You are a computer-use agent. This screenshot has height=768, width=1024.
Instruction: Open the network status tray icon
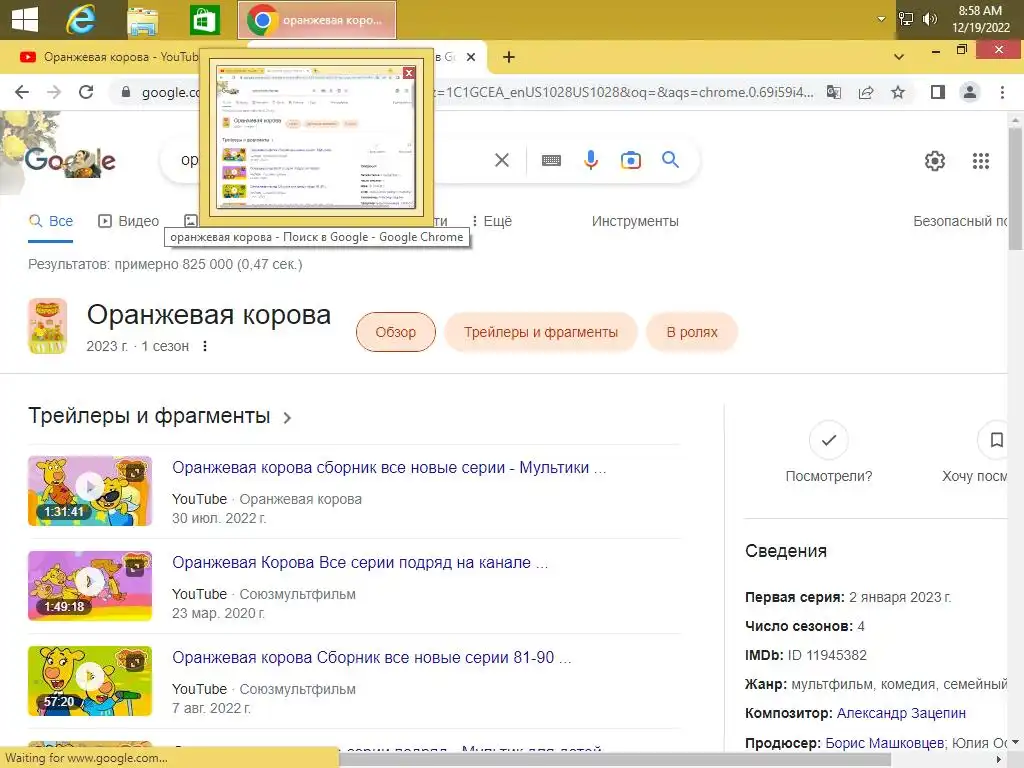click(x=906, y=19)
